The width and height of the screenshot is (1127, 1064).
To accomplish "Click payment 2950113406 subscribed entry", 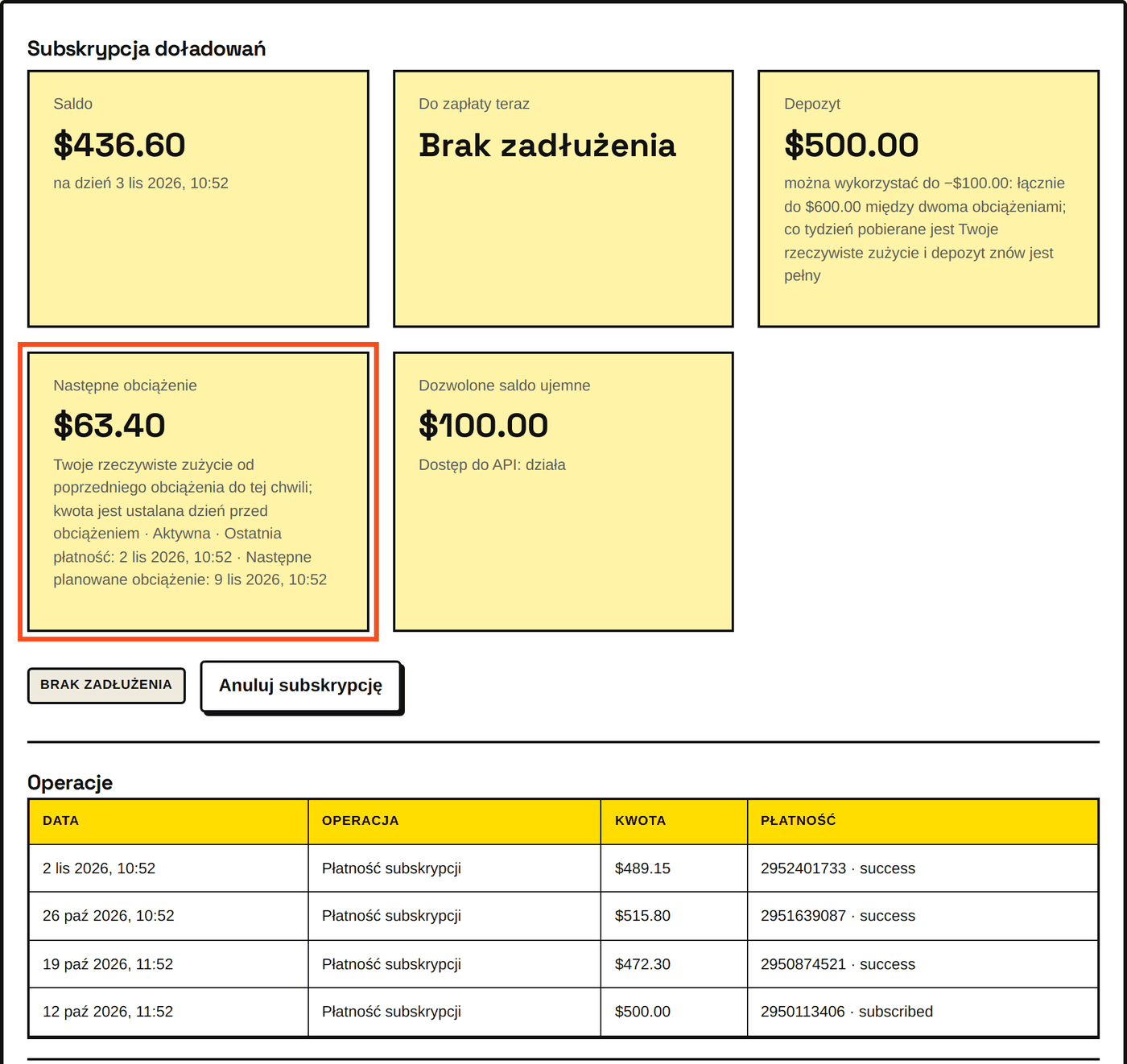I will point(847,1012).
